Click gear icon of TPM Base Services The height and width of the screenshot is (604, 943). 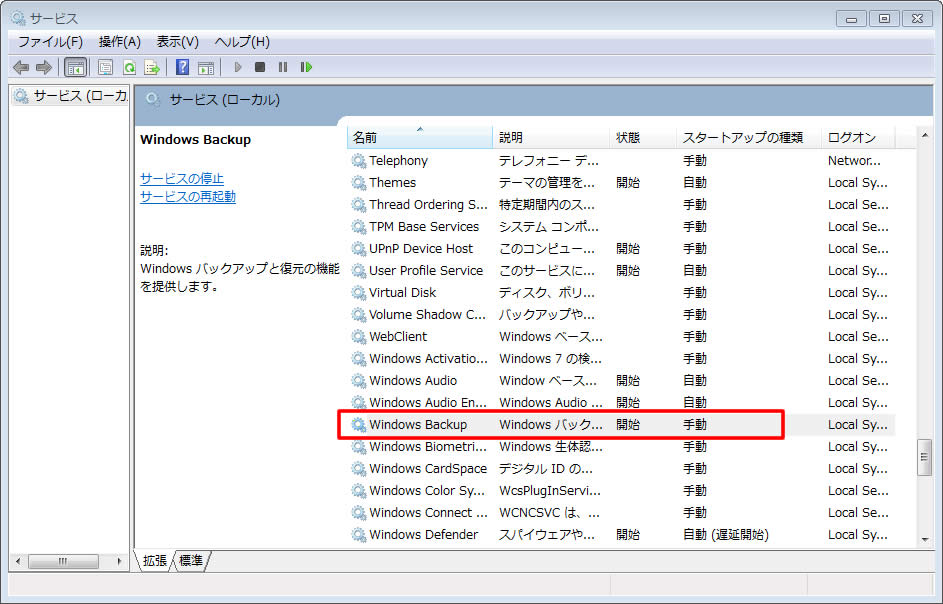[359, 227]
